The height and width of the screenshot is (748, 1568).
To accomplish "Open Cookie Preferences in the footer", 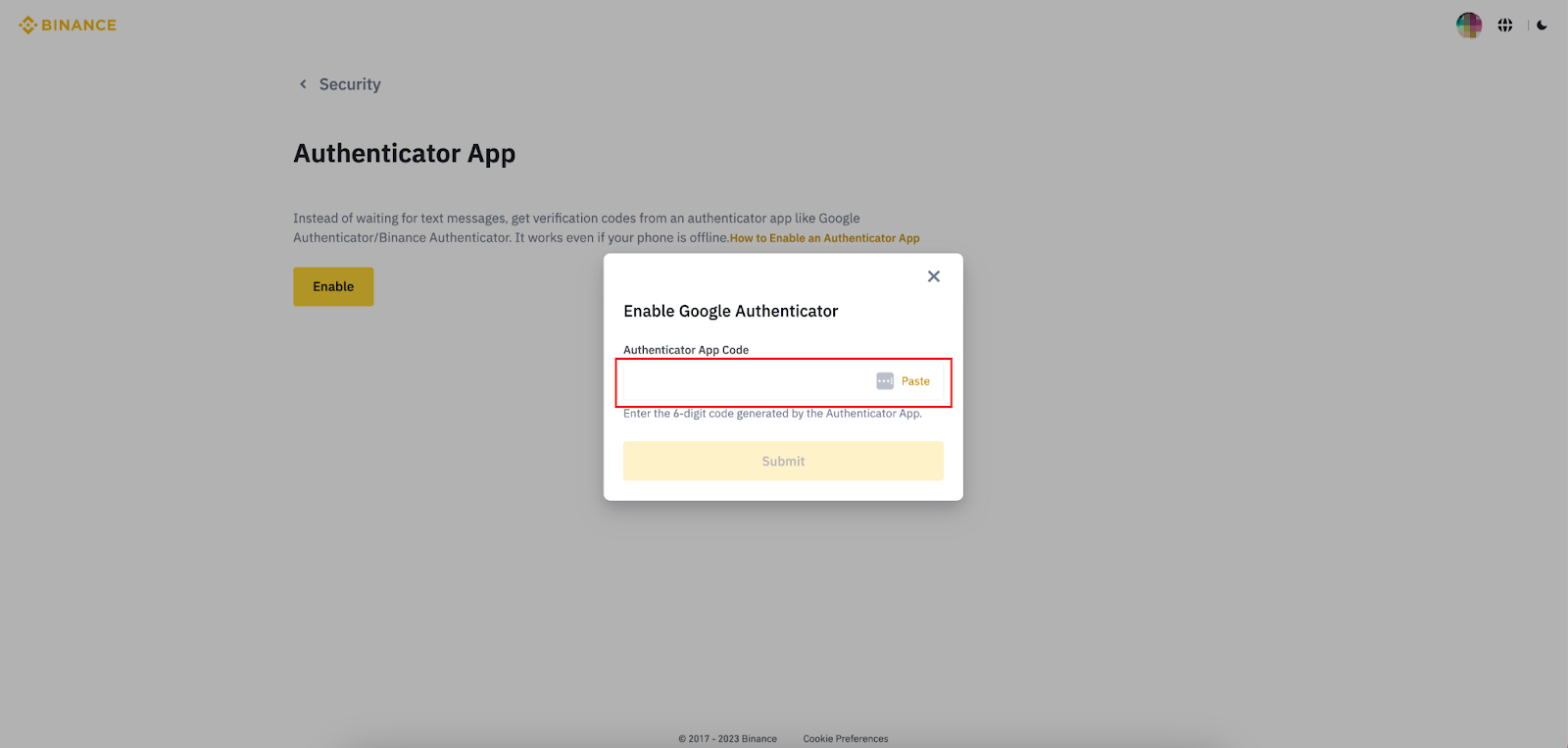I will (845, 739).
